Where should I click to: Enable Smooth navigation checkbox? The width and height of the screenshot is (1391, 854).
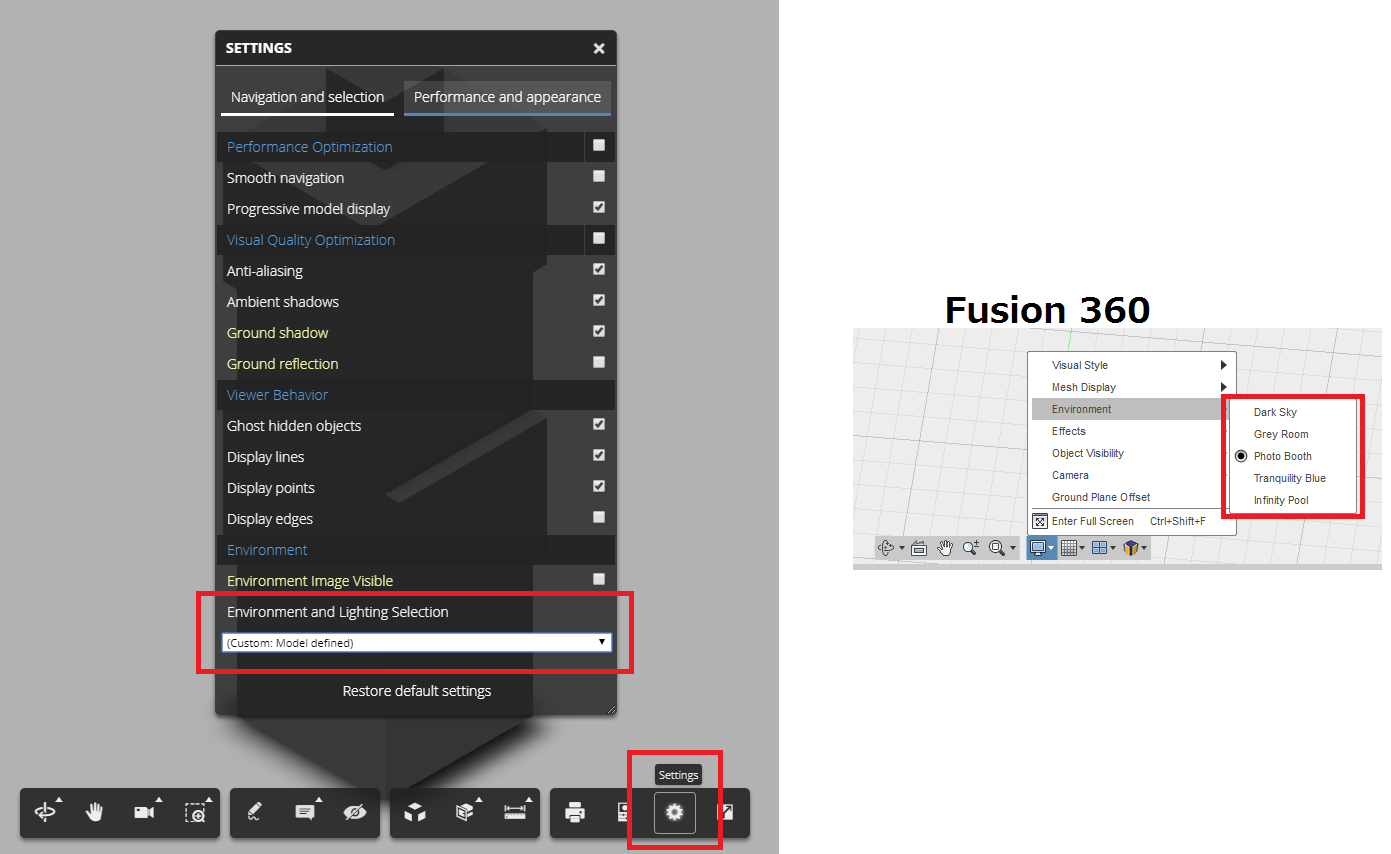[x=599, y=177]
